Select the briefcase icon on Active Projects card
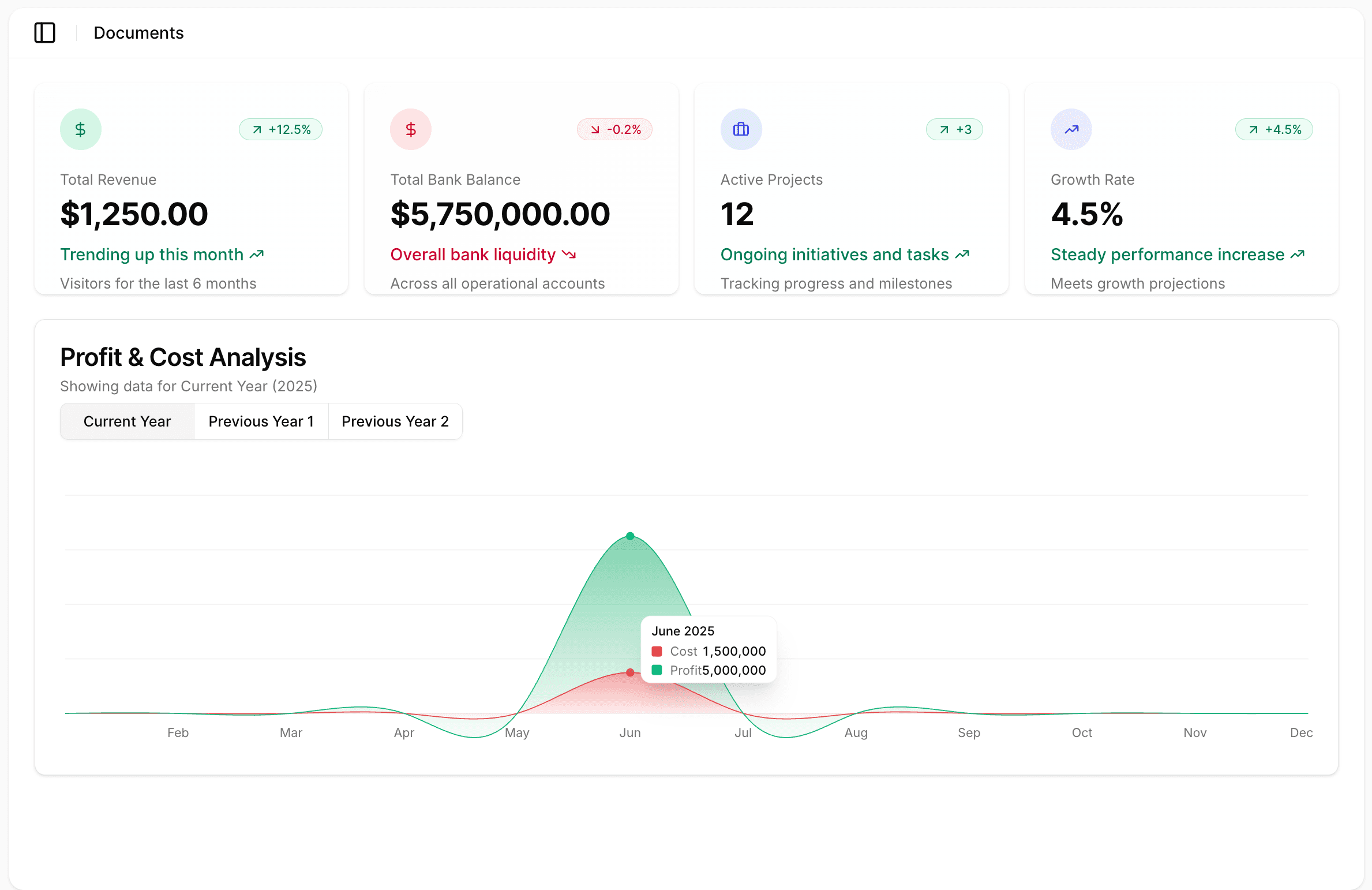The height and width of the screenshot is (890, 1372). (x=741, y=129)
